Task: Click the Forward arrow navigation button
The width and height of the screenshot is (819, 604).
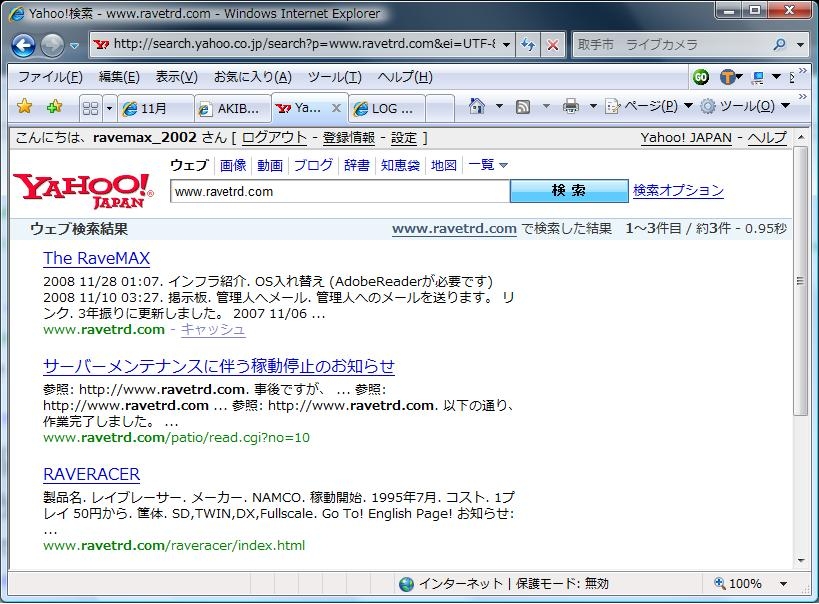Action: (52, 45)
